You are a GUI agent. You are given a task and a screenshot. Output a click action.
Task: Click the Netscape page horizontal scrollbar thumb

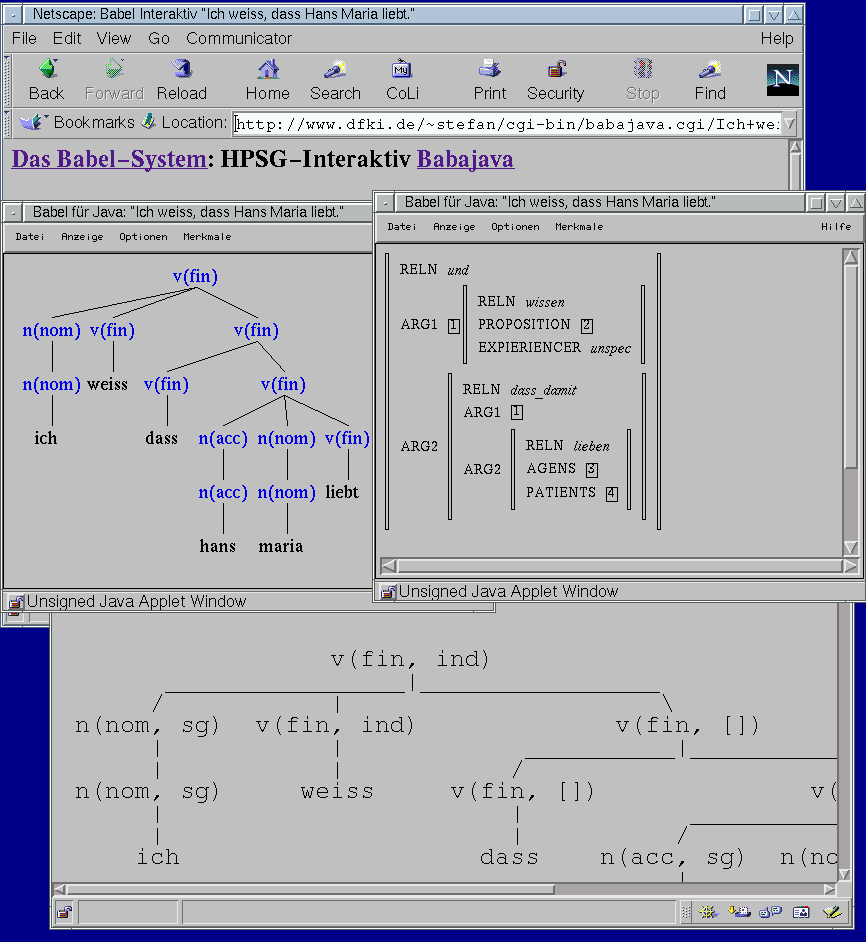[x=310, y=889]
